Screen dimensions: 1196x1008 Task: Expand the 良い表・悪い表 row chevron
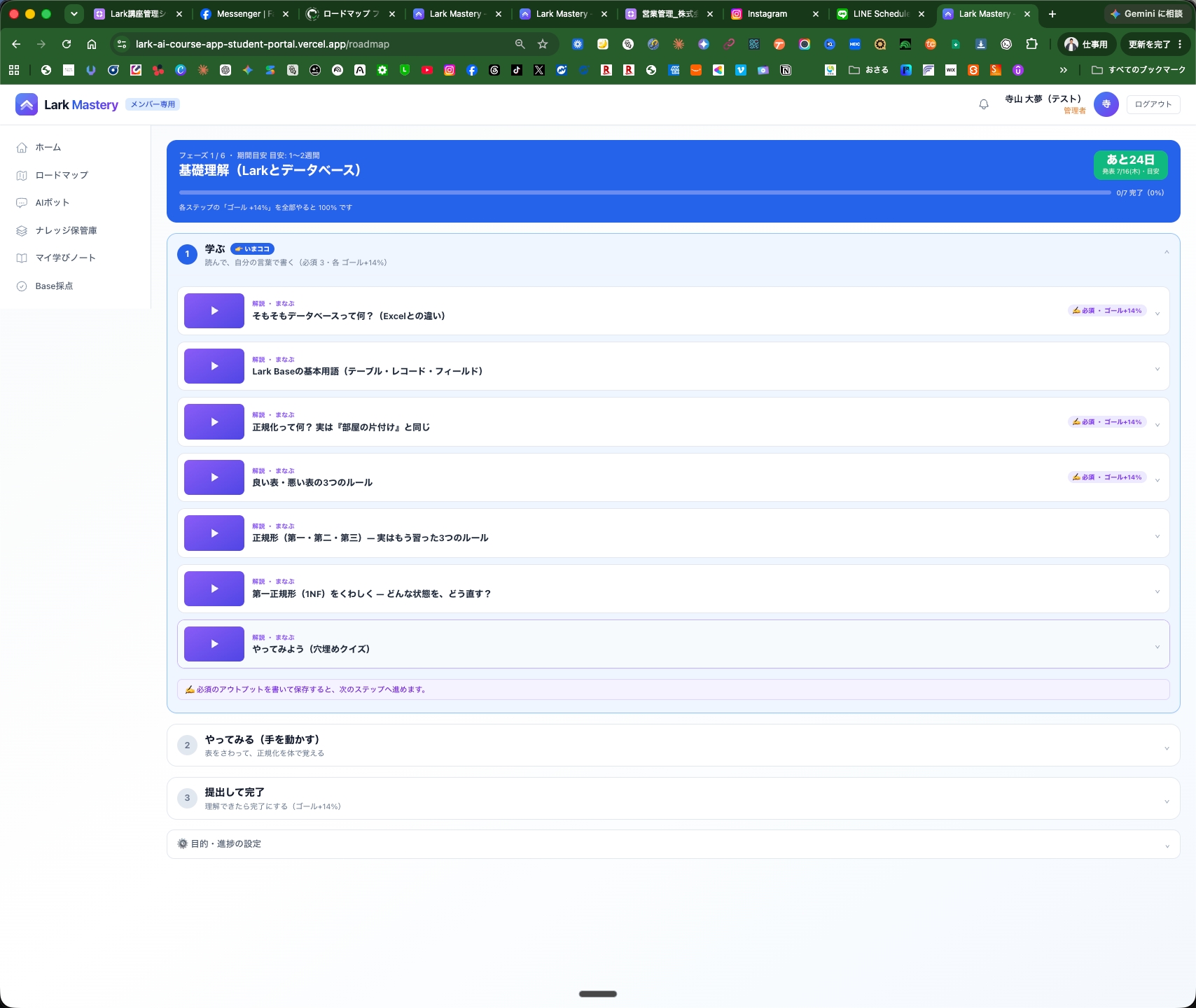pos(1157,480)
